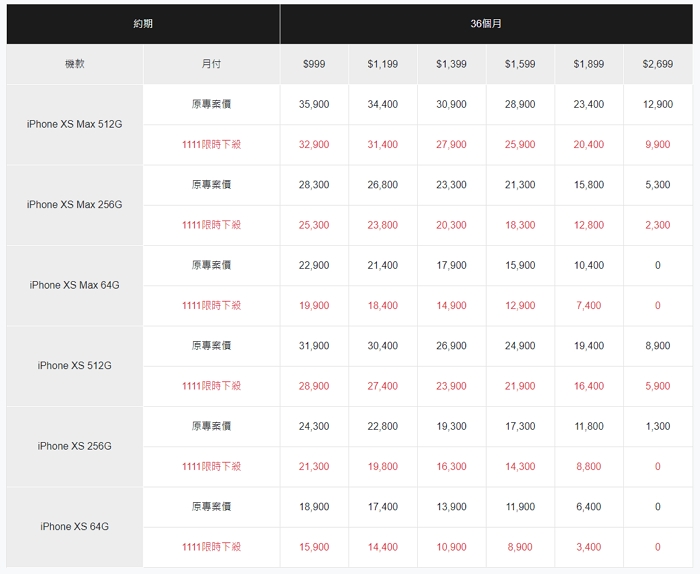Click 1111限時下殺 label for iPhone XS 256G
Viewport: 700px width, 574px height.
[x=211, y=467]
